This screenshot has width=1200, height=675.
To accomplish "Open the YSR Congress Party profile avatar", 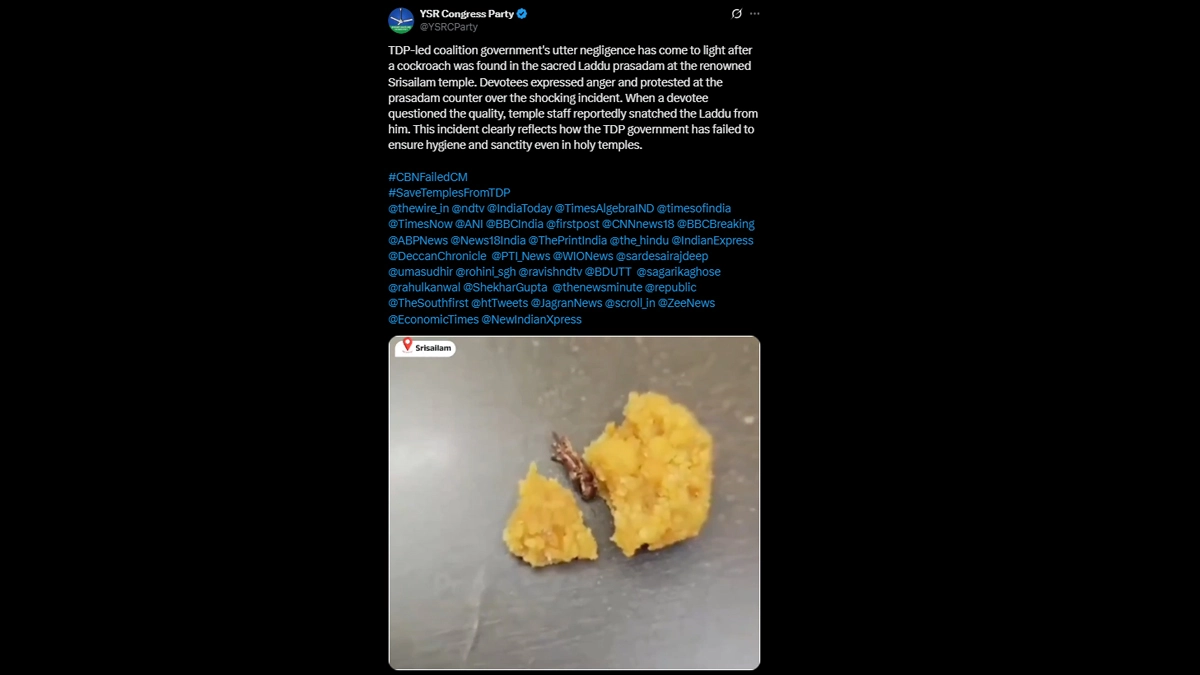I will click(401, 19).
